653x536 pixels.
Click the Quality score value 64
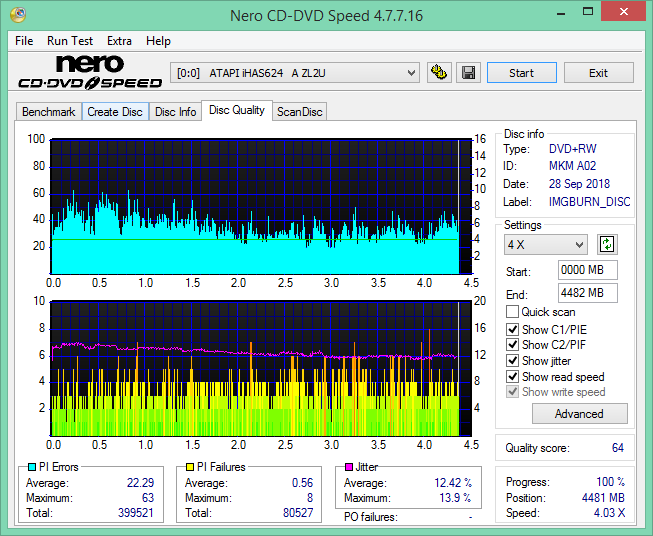click(618, 448)
